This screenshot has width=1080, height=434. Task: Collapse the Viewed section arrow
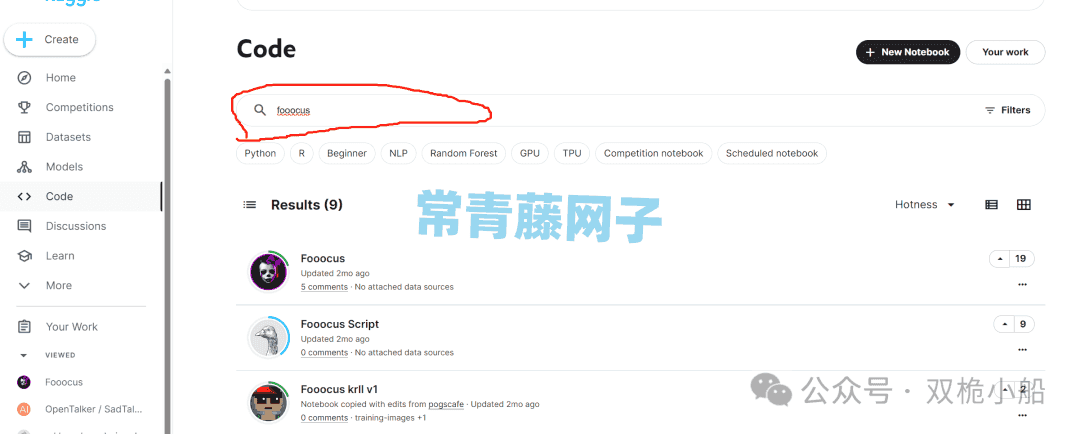pyautogui.click(x=24, y=355)
